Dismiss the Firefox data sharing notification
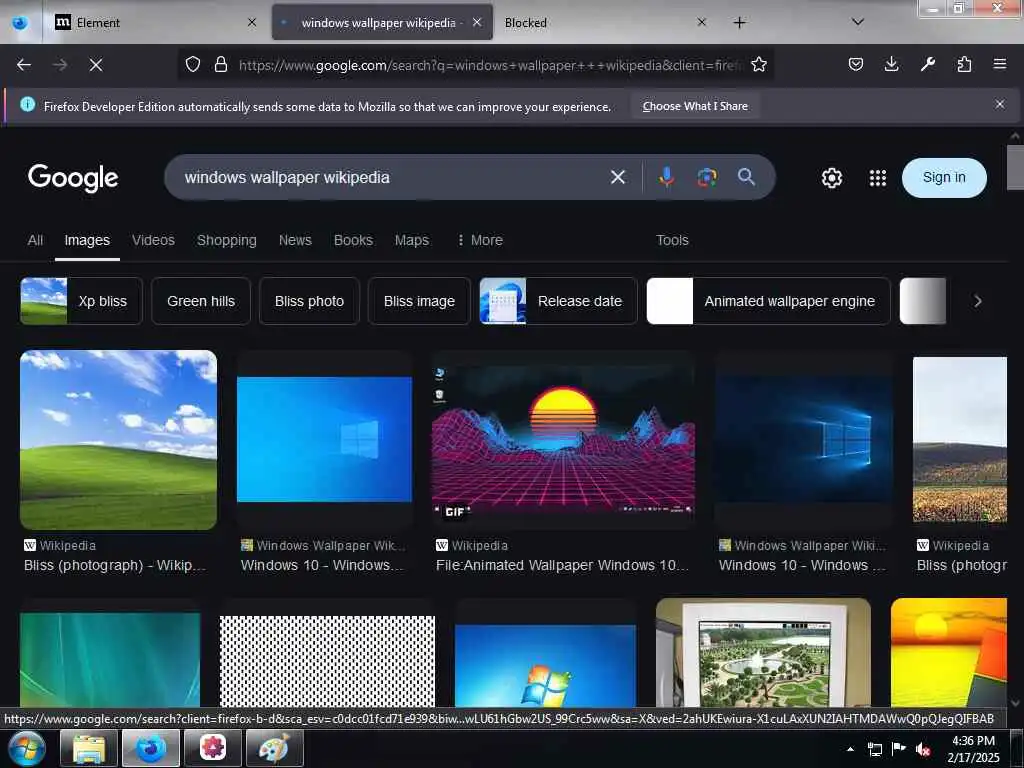This screenshot has height=768, width=1024. click(999, 104)
